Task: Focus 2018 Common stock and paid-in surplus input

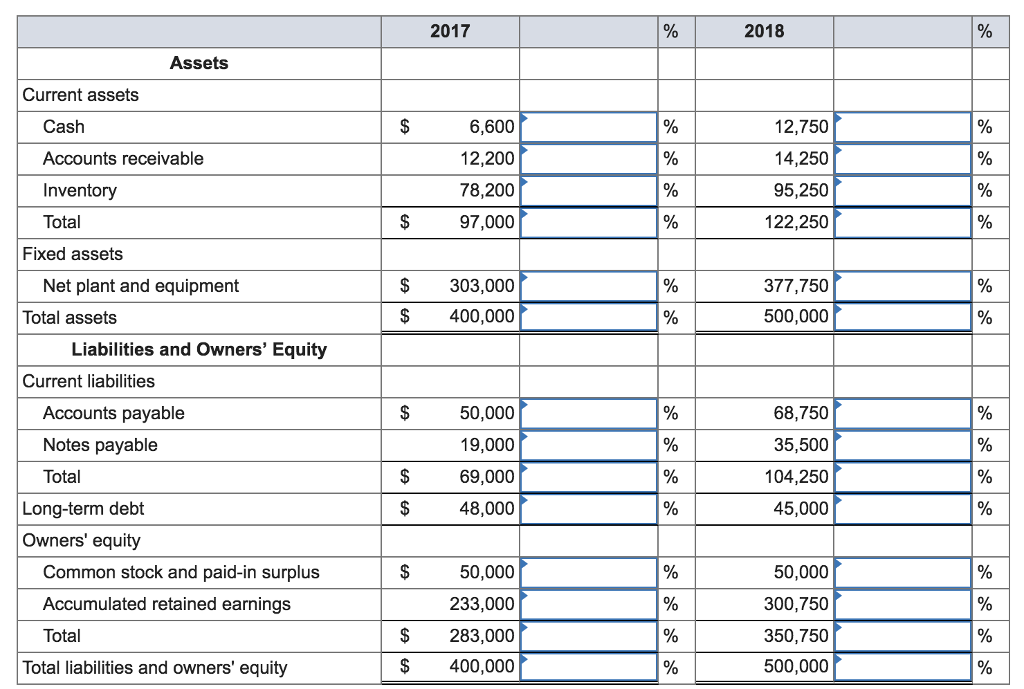Action: coord(903,573)
